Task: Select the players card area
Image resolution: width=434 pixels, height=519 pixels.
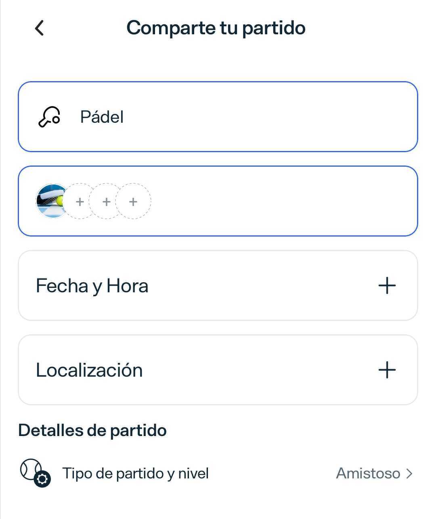Action: coord(218,201)
